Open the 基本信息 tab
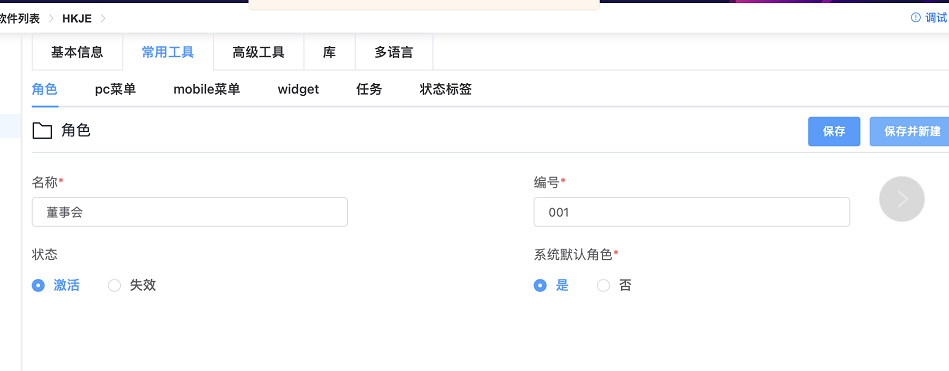The height and width of the screenshot is (371, 949). coord(77,52)
